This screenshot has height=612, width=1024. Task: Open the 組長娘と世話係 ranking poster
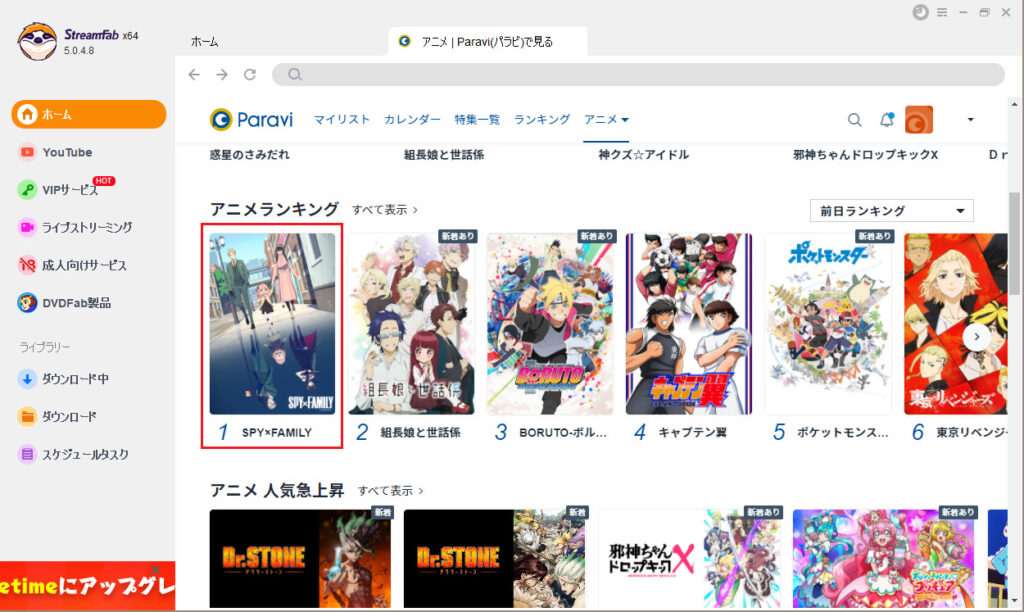pos(411,324)
